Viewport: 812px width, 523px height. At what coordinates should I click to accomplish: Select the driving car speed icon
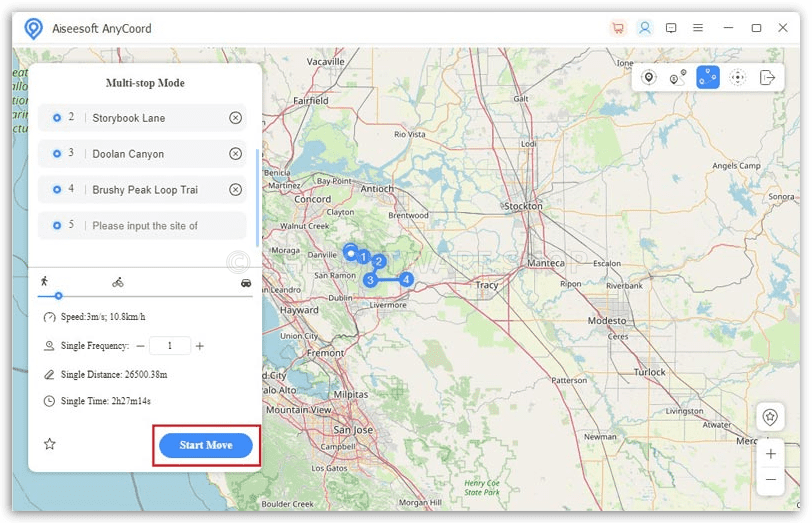[246, 283]
